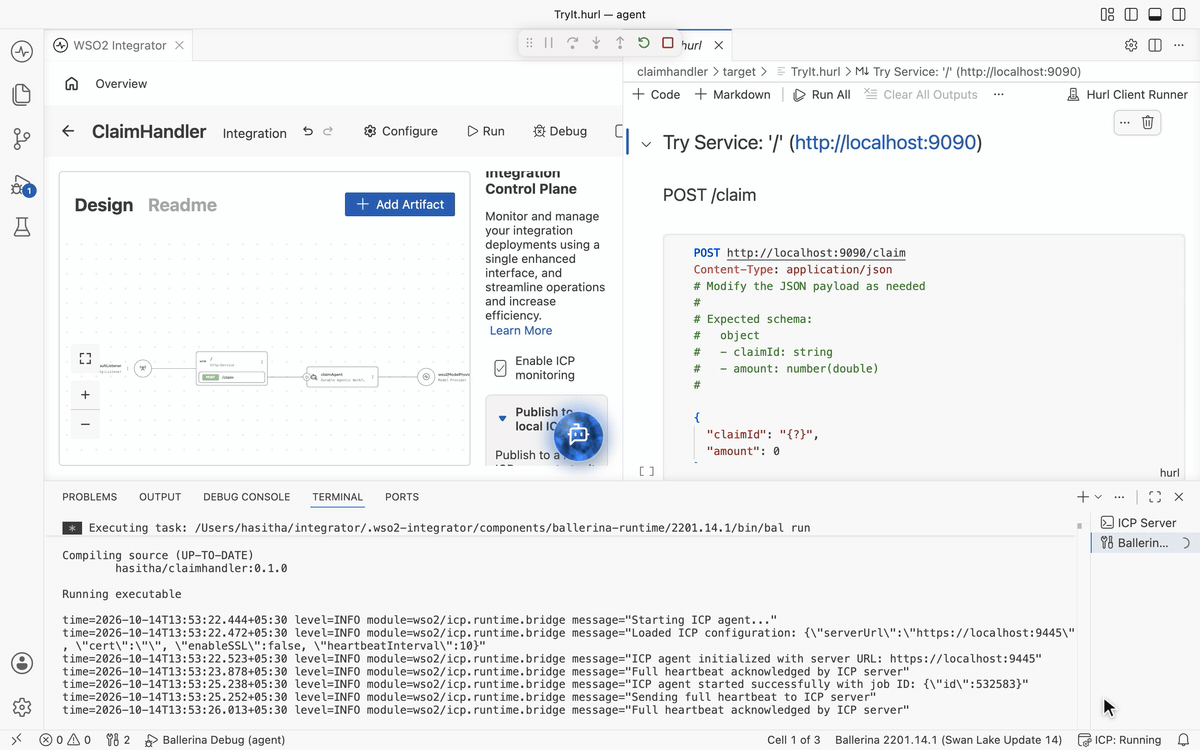1200x750 pixels.
Task: Open Configure for ClaimHandler
Action: coord(400,131)
